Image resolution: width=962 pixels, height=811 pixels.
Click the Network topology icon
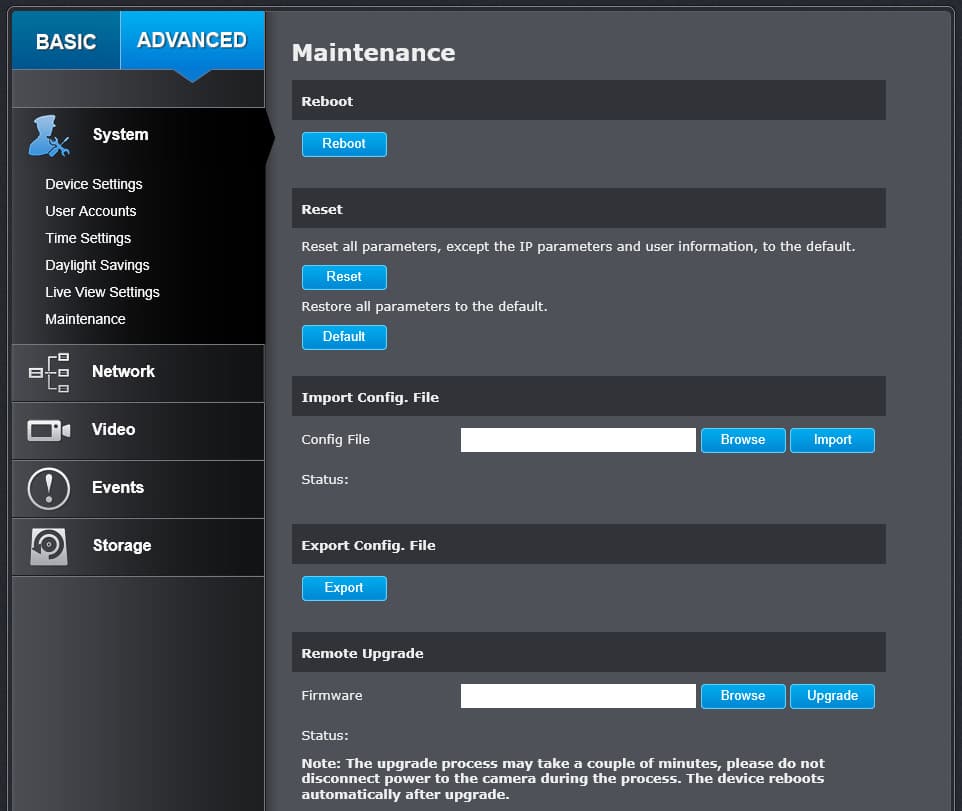point(49,372)
